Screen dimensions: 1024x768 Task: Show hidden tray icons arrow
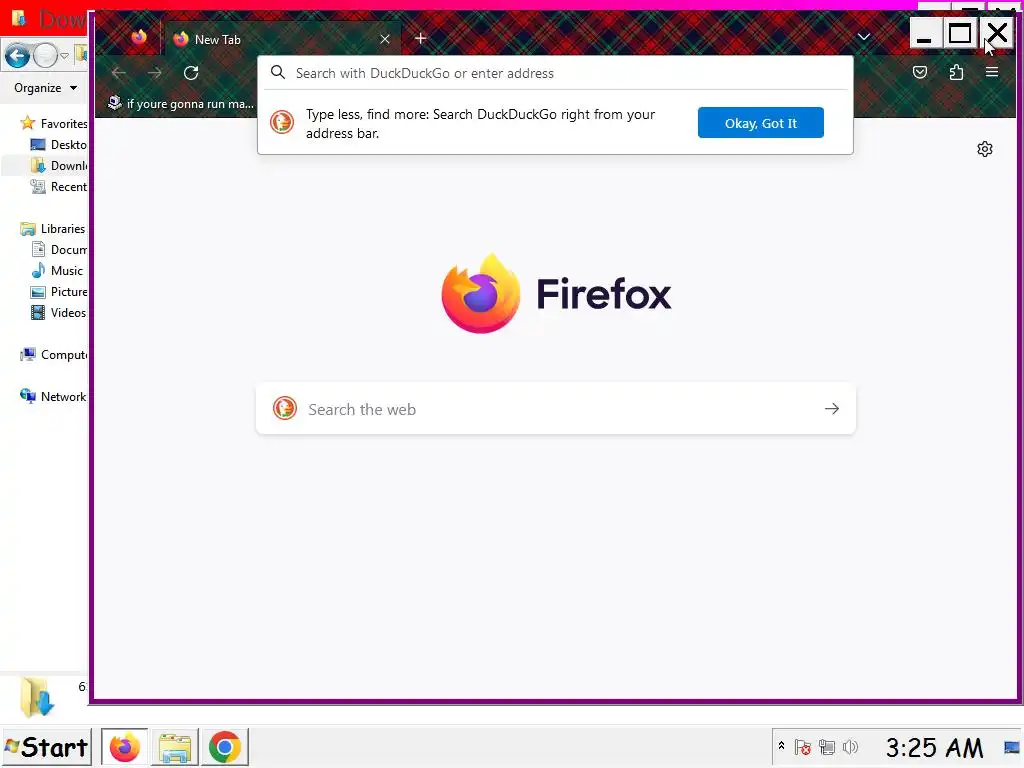tap(781, 746)
